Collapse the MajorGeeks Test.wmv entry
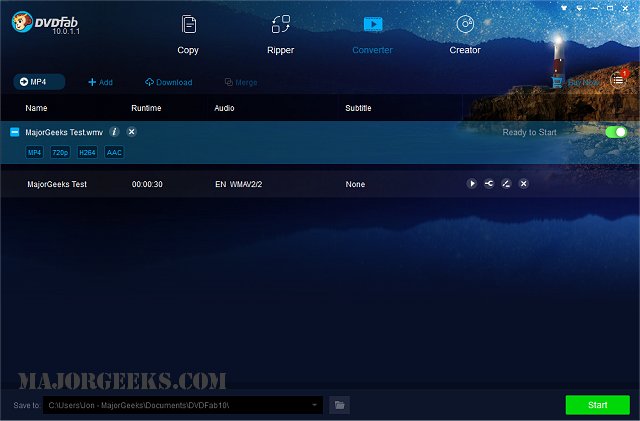Image resolution: width=640 pixels, height=421 pixels. click(x=14, y=132)
